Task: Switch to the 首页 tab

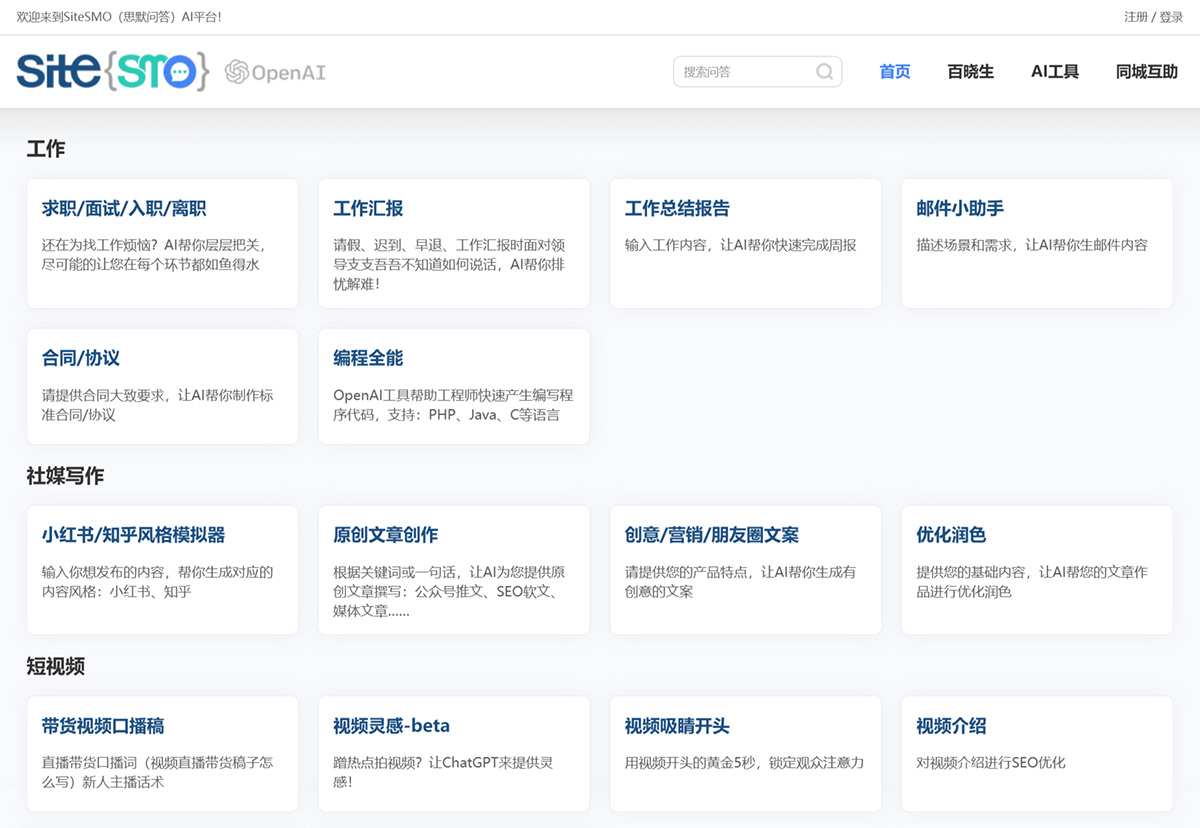Action: point(893,71)
